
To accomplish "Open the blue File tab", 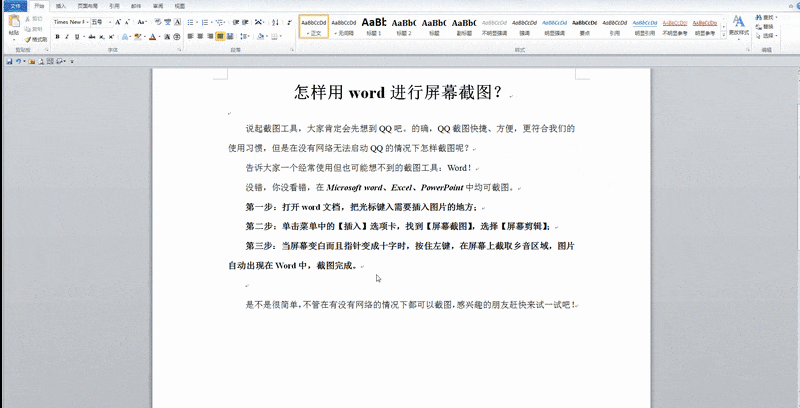I will pos(15,6).
